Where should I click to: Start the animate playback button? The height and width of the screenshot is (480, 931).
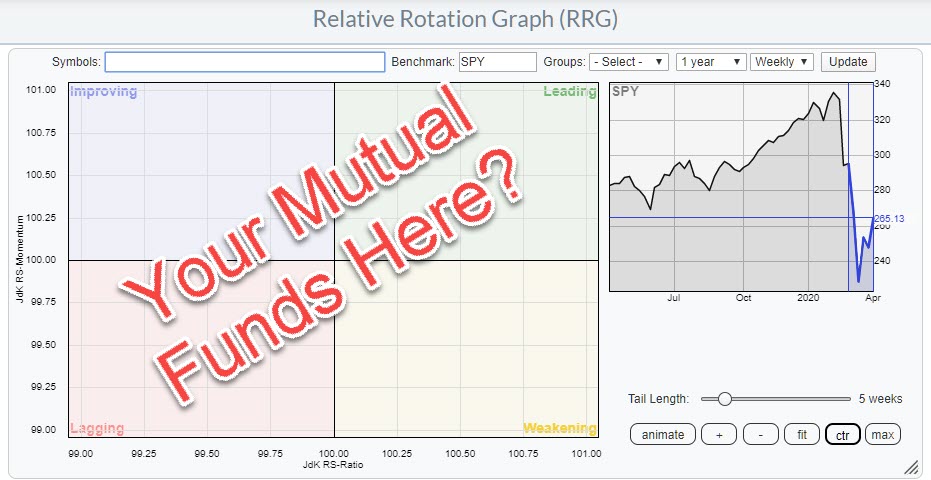coord(663,434)
